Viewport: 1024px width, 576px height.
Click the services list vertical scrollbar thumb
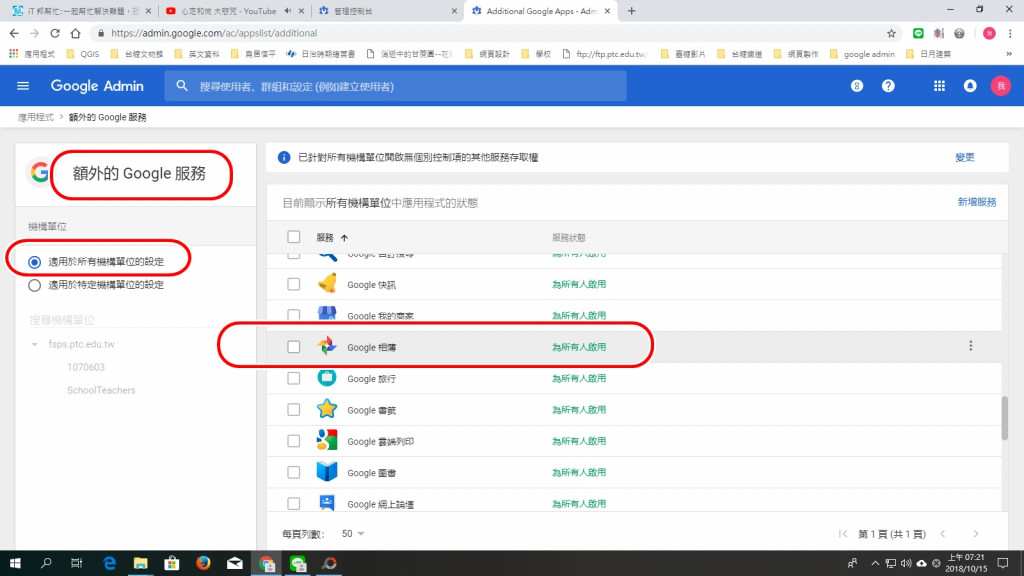[x=1004, y=418]
